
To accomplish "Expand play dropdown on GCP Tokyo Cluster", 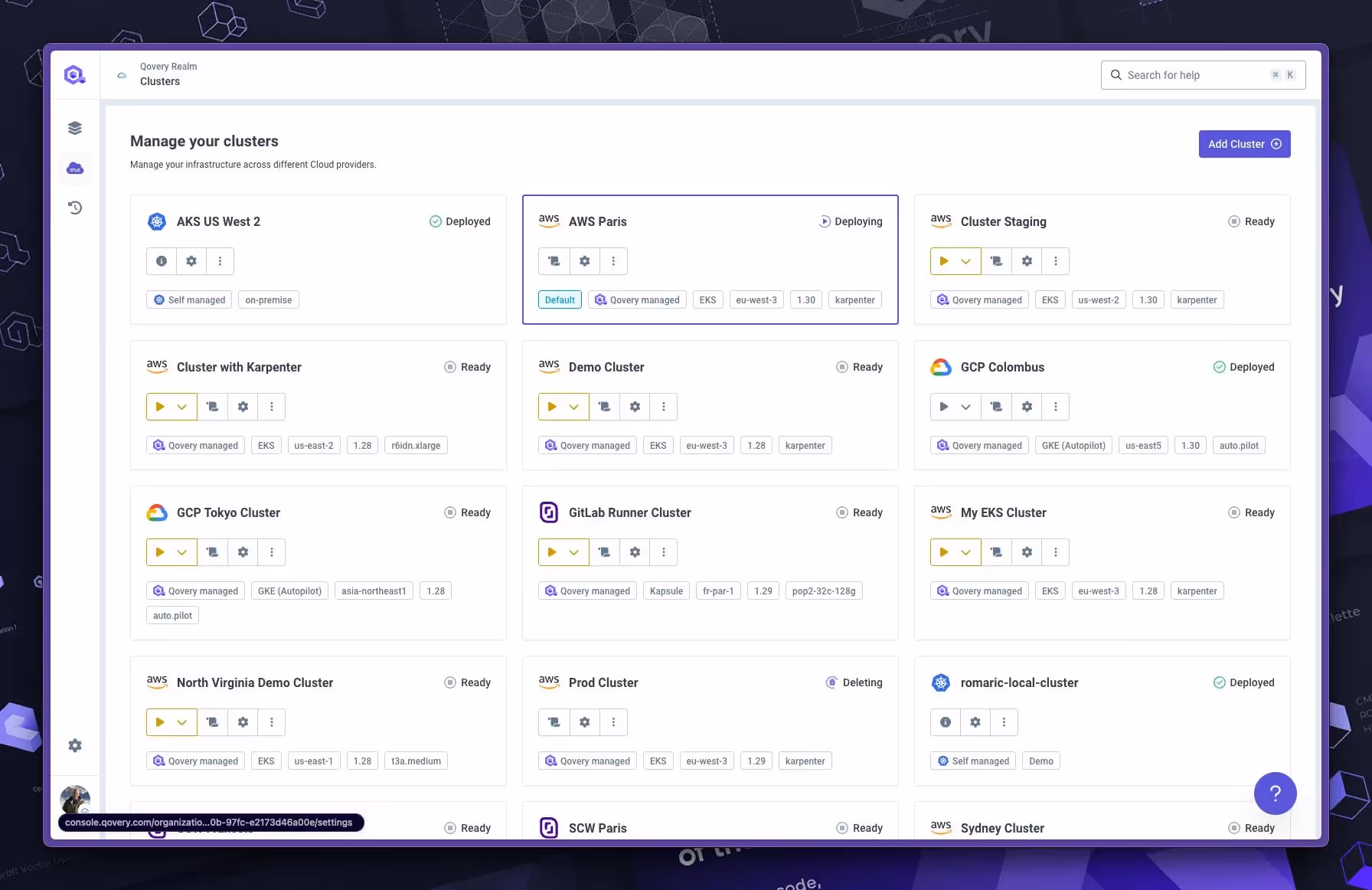I will 183,551.
